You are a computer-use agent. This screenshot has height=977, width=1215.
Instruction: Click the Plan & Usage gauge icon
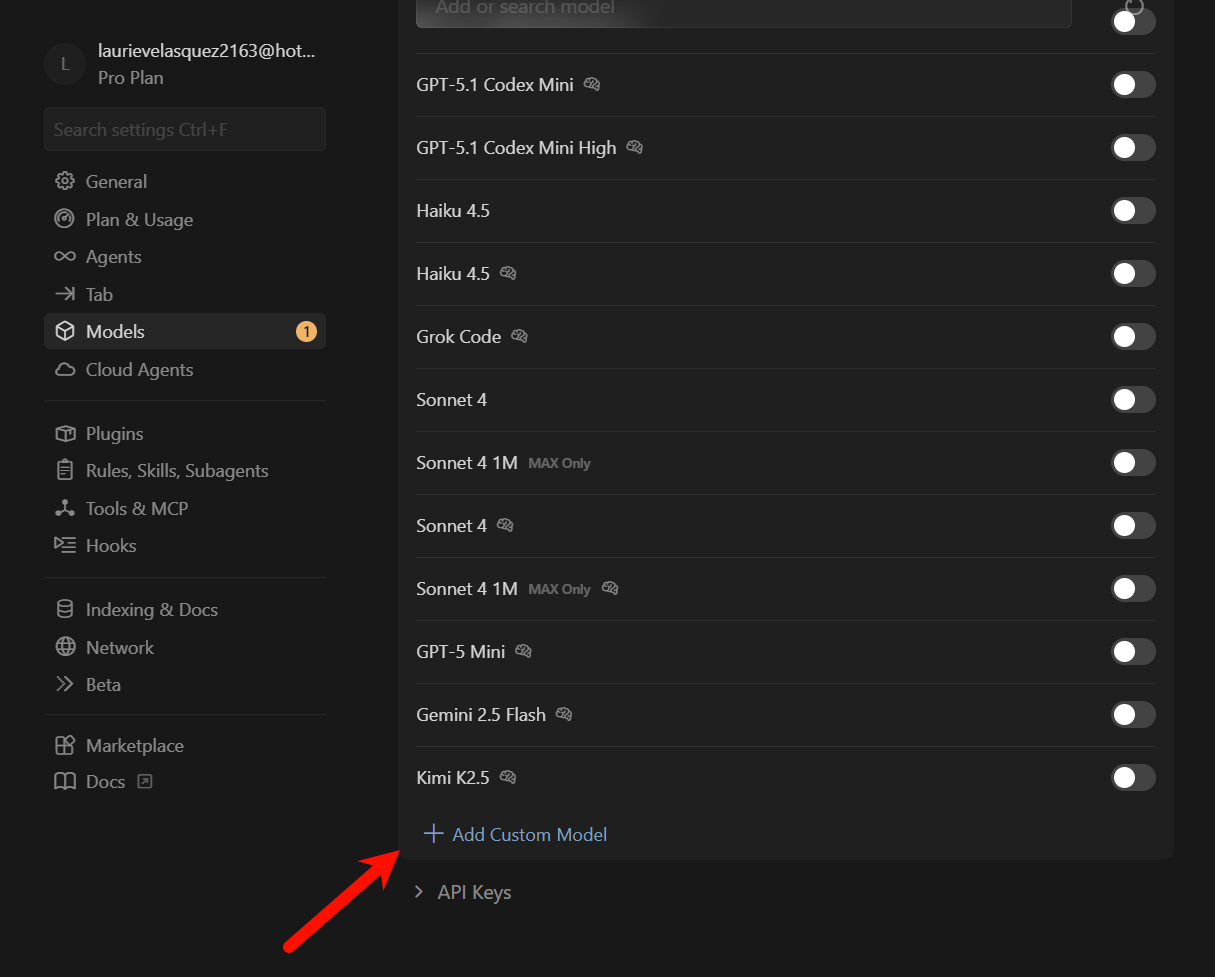click(65, 219)
